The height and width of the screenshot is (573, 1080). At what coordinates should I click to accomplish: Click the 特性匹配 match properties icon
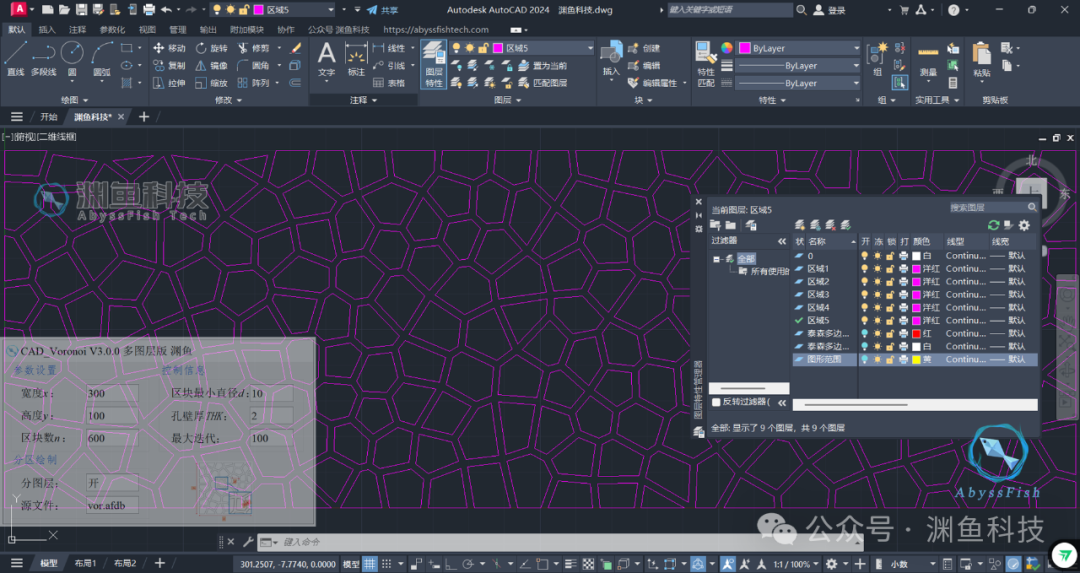[706, 63]
